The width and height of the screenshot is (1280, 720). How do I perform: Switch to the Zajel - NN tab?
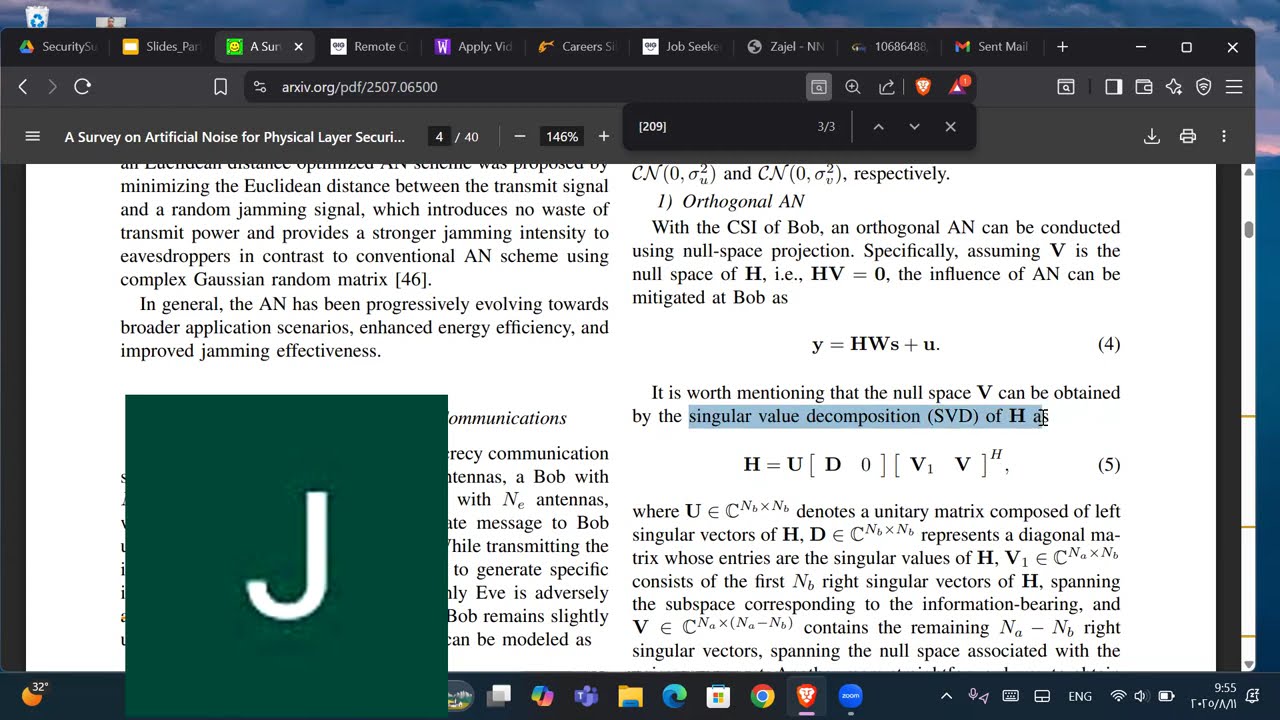[x=786, y=47]
